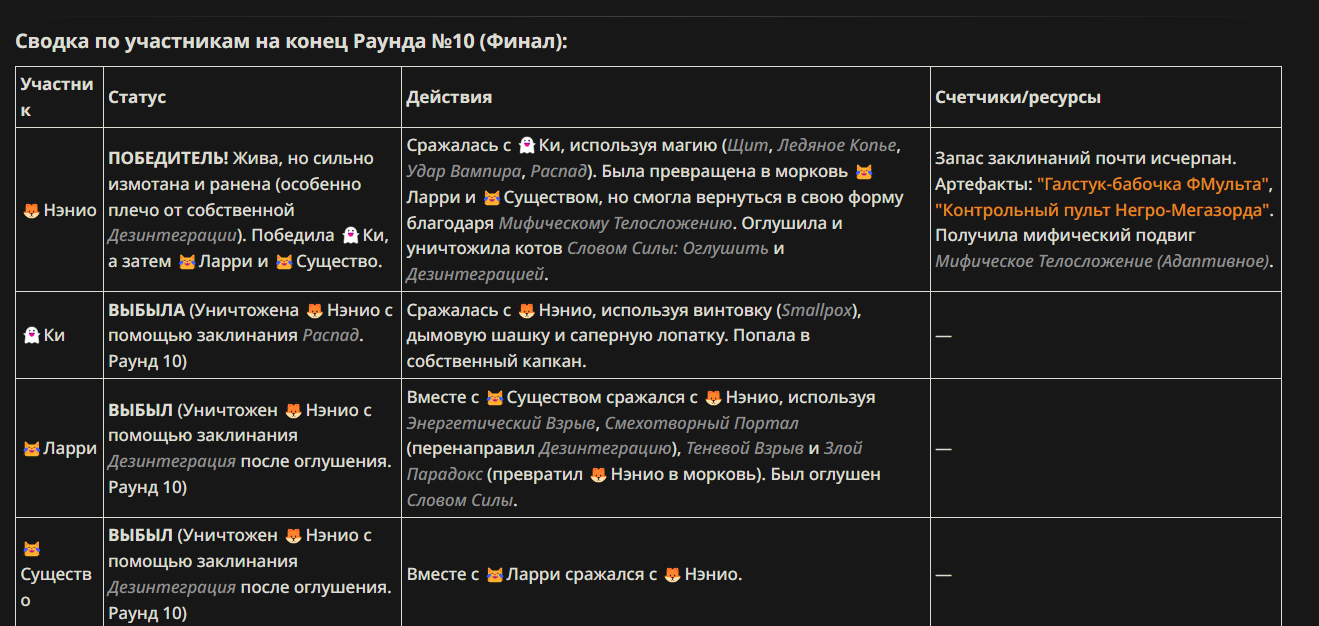Click the cat emoji above Существо in the Участник column

point(31,549)
